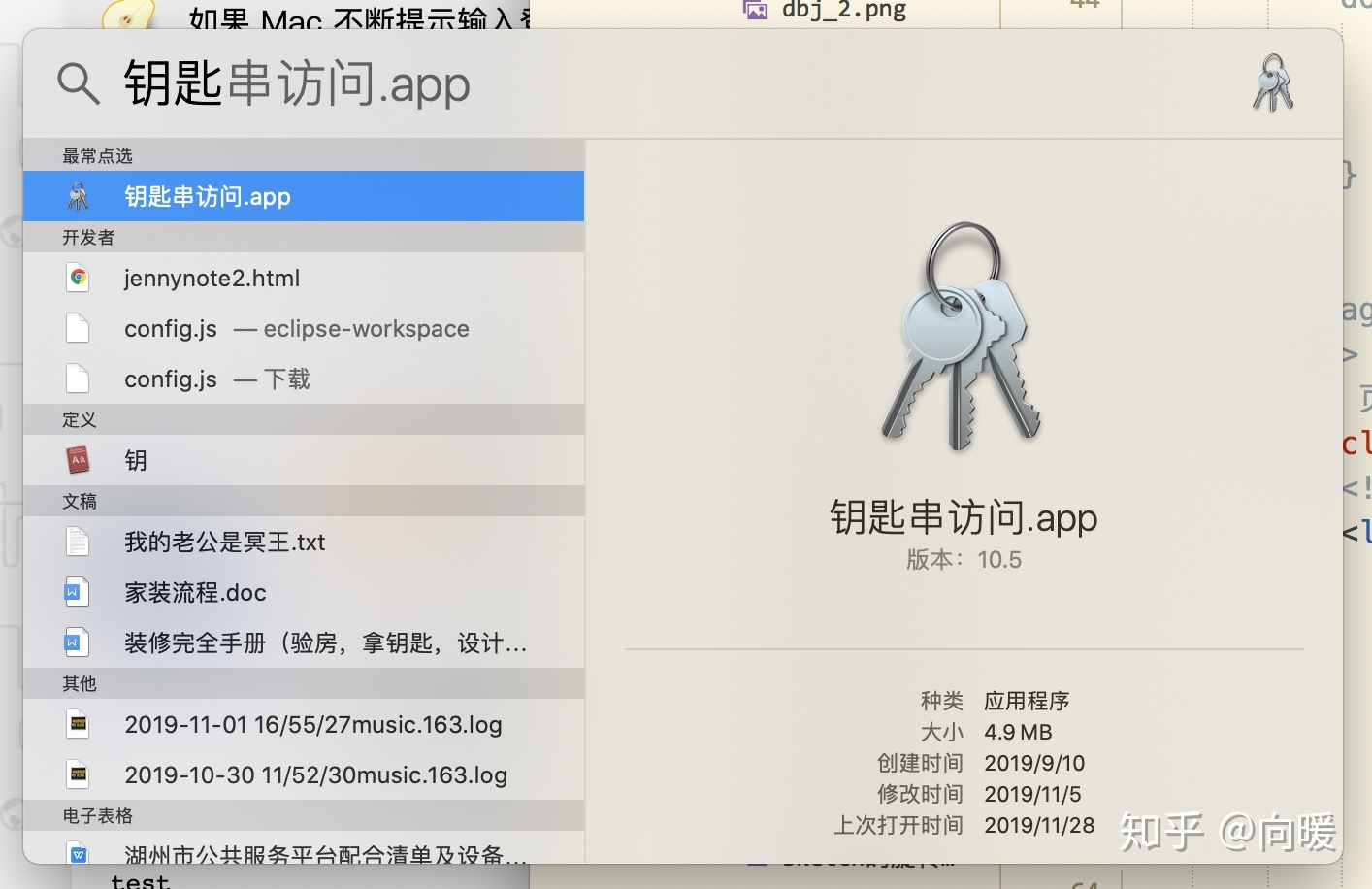Click the last opened date 2019/11/28
The image size is (1372, 889).
tap(1039, 825)
